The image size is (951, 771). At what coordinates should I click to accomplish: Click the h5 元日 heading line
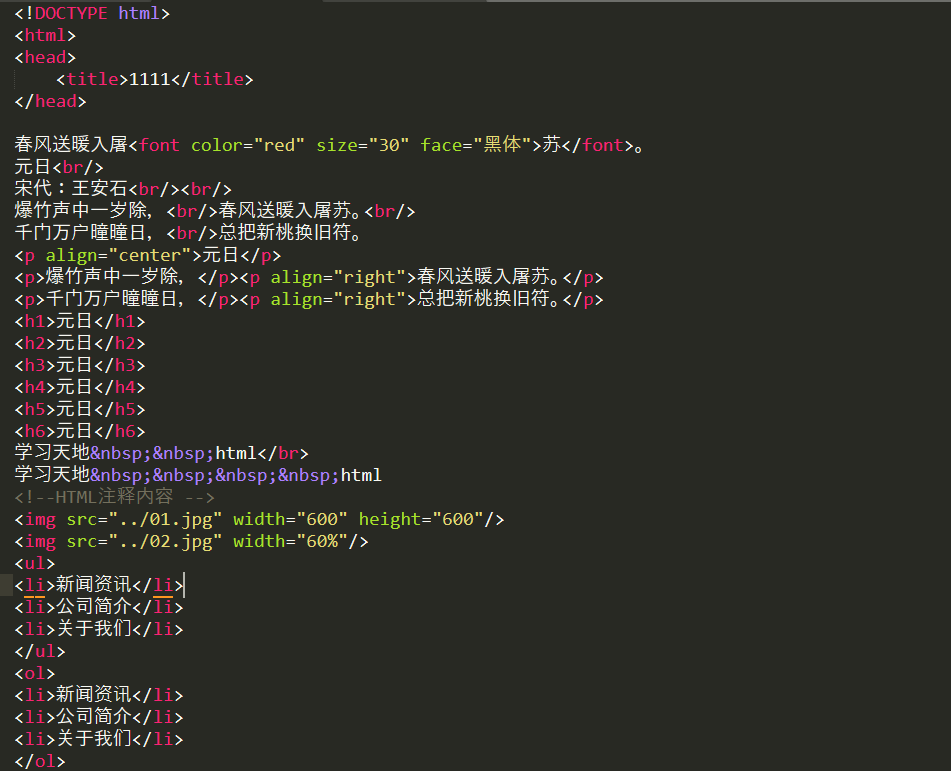79,409
